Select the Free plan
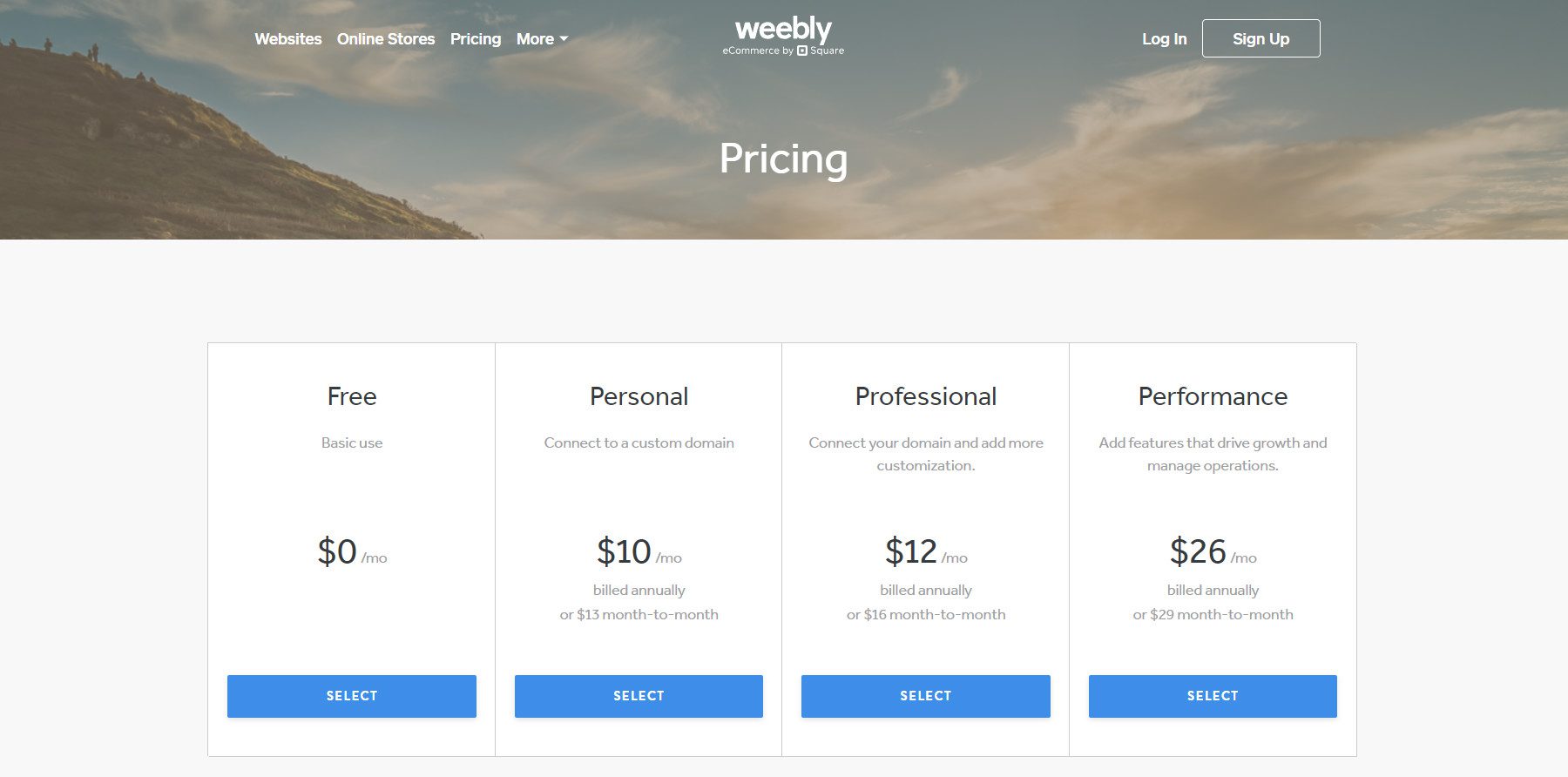The width and height of the screenshot is (1568, 777). tap(351, 696)
